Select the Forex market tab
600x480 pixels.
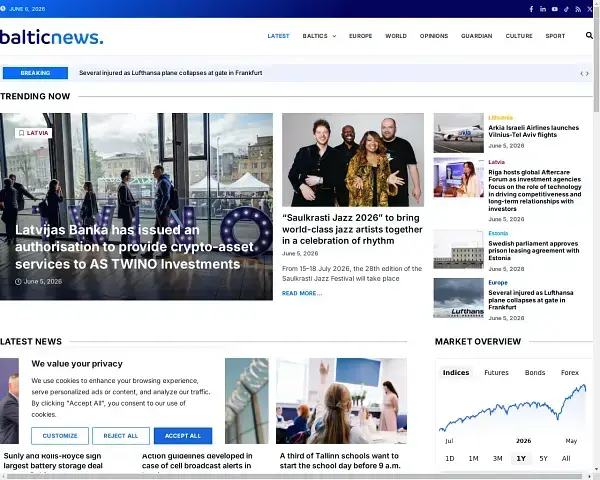pos(570,372)
